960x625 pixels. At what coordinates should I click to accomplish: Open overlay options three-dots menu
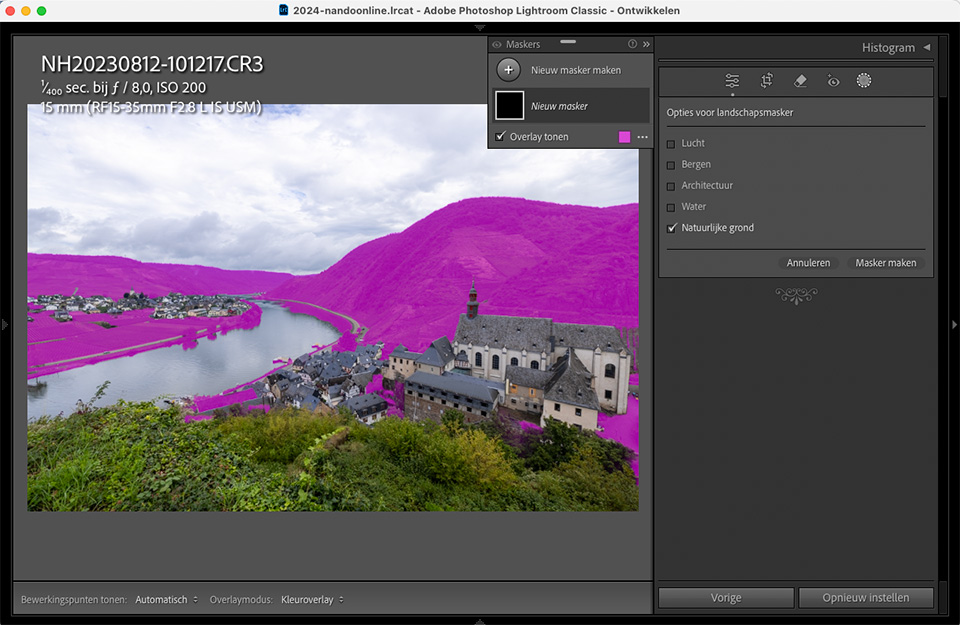(x=642, y=137)
